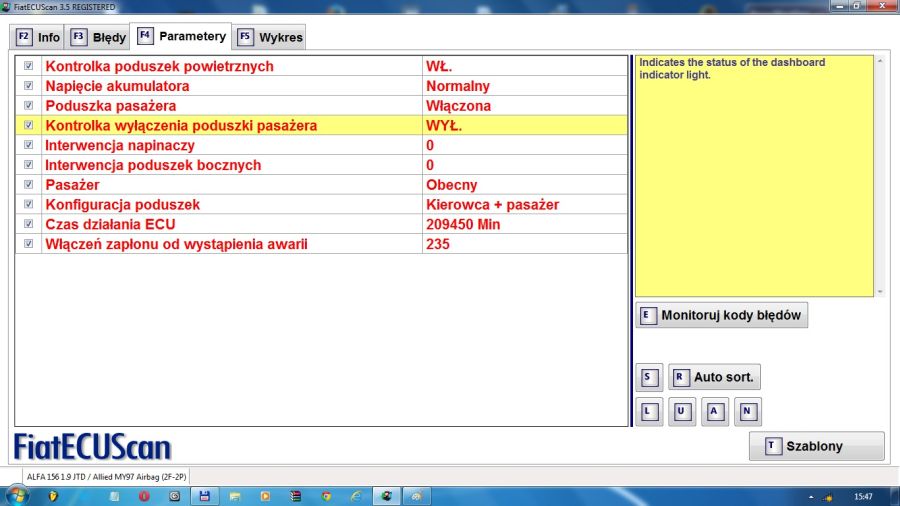Open the Windows Start menu
The image size is (900, 506).
pyautogui.click(x=15, y=496)
